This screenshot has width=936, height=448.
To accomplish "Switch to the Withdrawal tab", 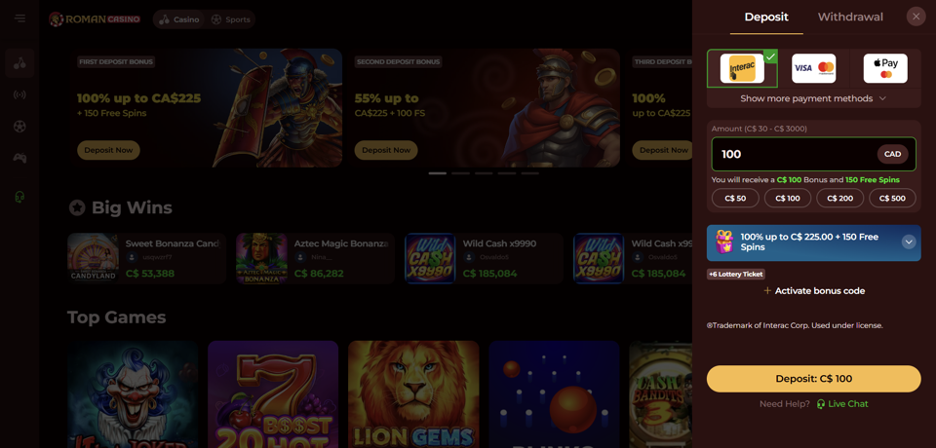I will [850, 17].
